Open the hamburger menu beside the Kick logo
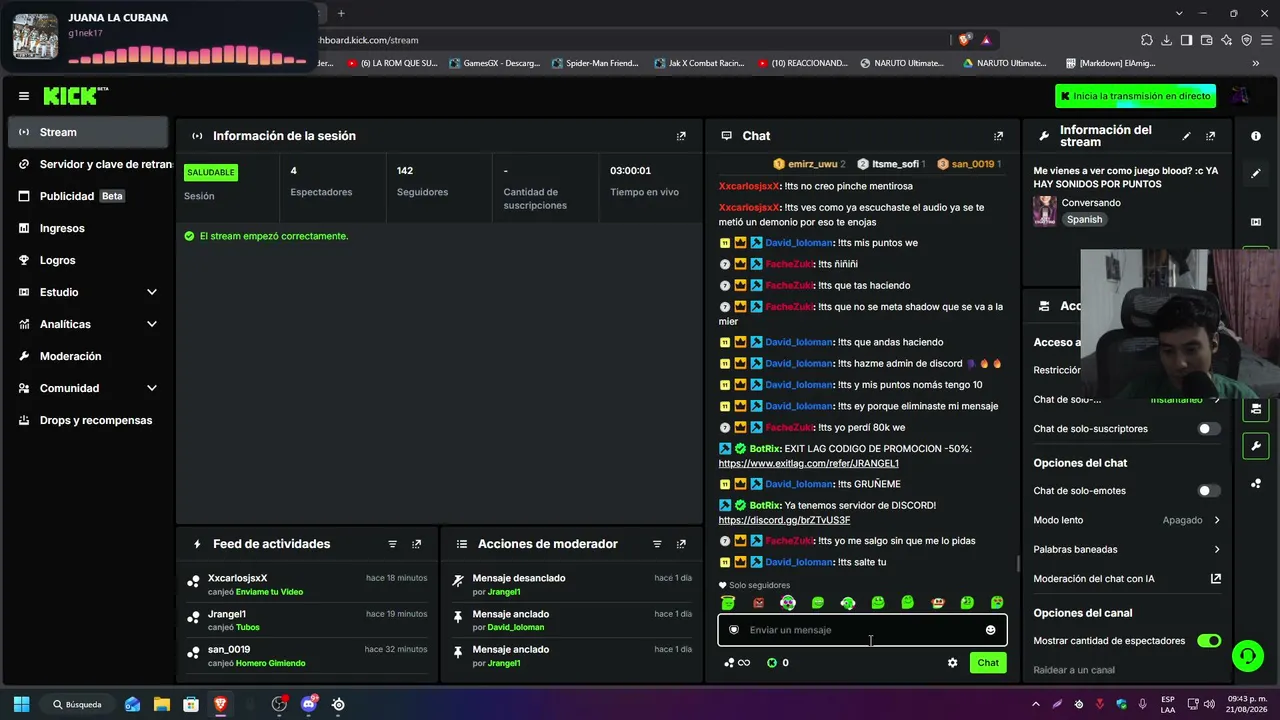 coord(24,96)
